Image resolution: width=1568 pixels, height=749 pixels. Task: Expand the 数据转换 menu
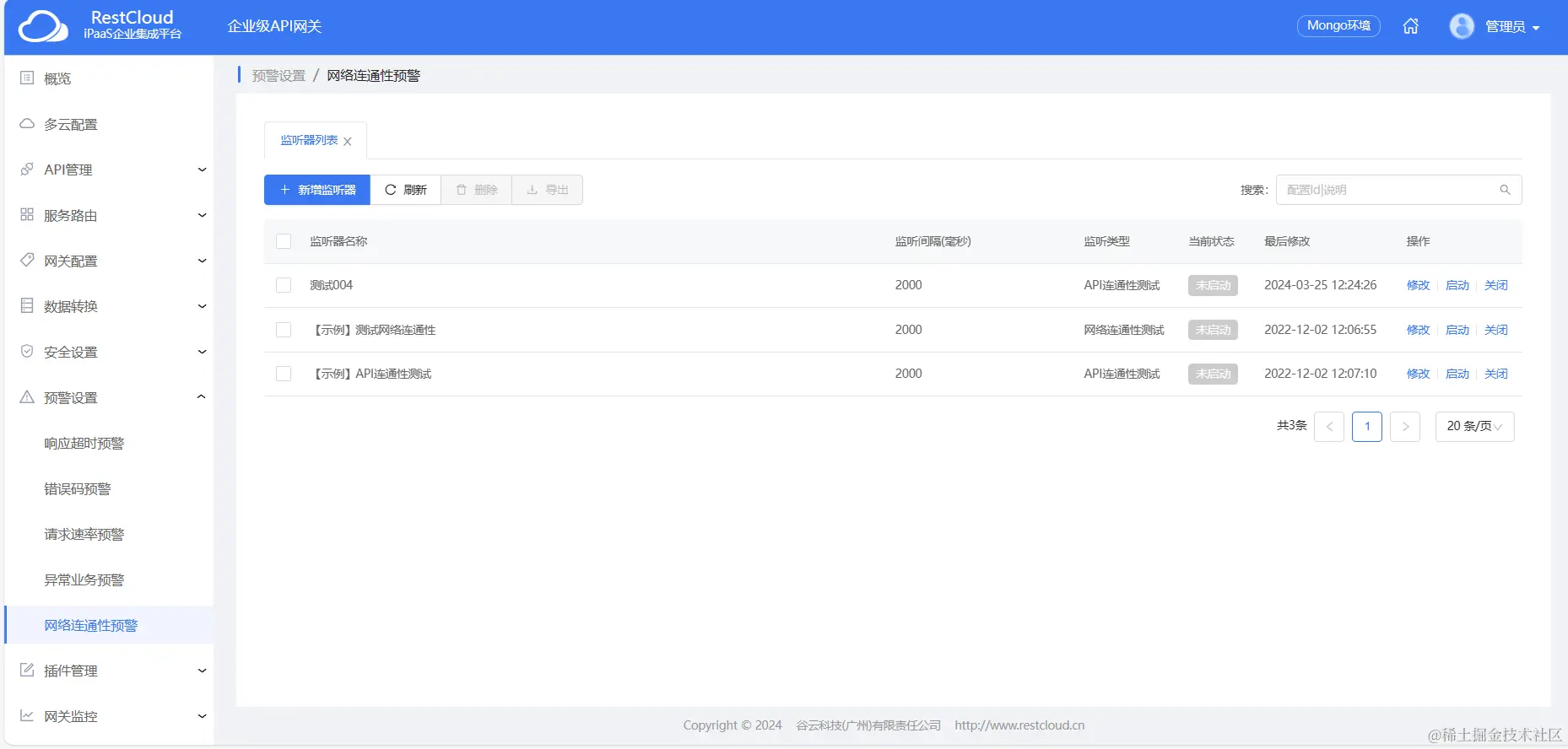(x=202, y=306)
